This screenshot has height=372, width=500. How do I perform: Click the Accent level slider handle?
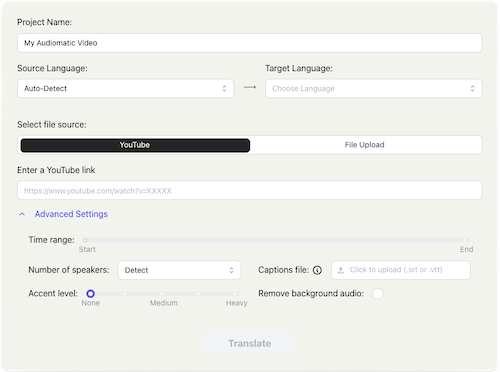90,294
